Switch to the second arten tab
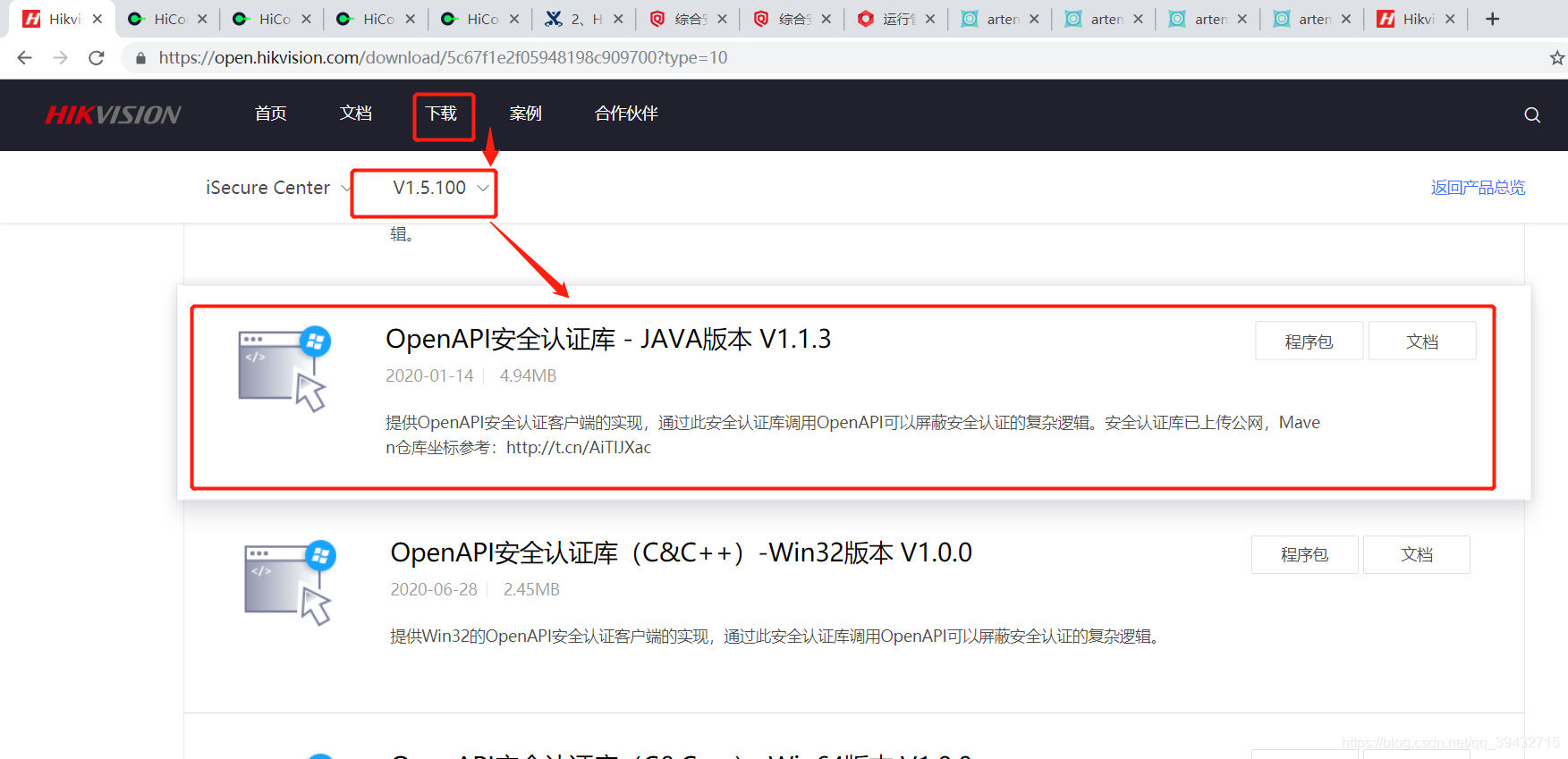This screenshot has height=759, width=1568. click(1105, 19)
